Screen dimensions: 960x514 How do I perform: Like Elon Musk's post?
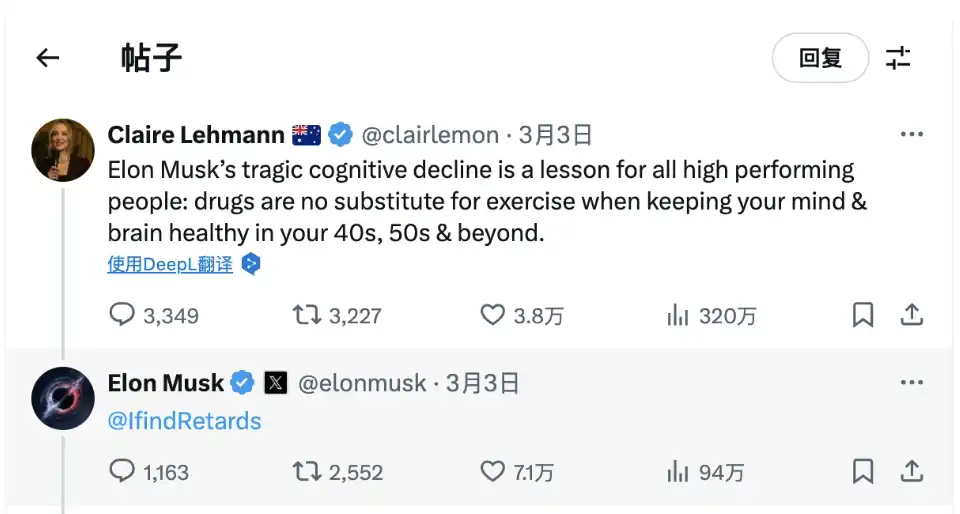(x=492, y=471)
